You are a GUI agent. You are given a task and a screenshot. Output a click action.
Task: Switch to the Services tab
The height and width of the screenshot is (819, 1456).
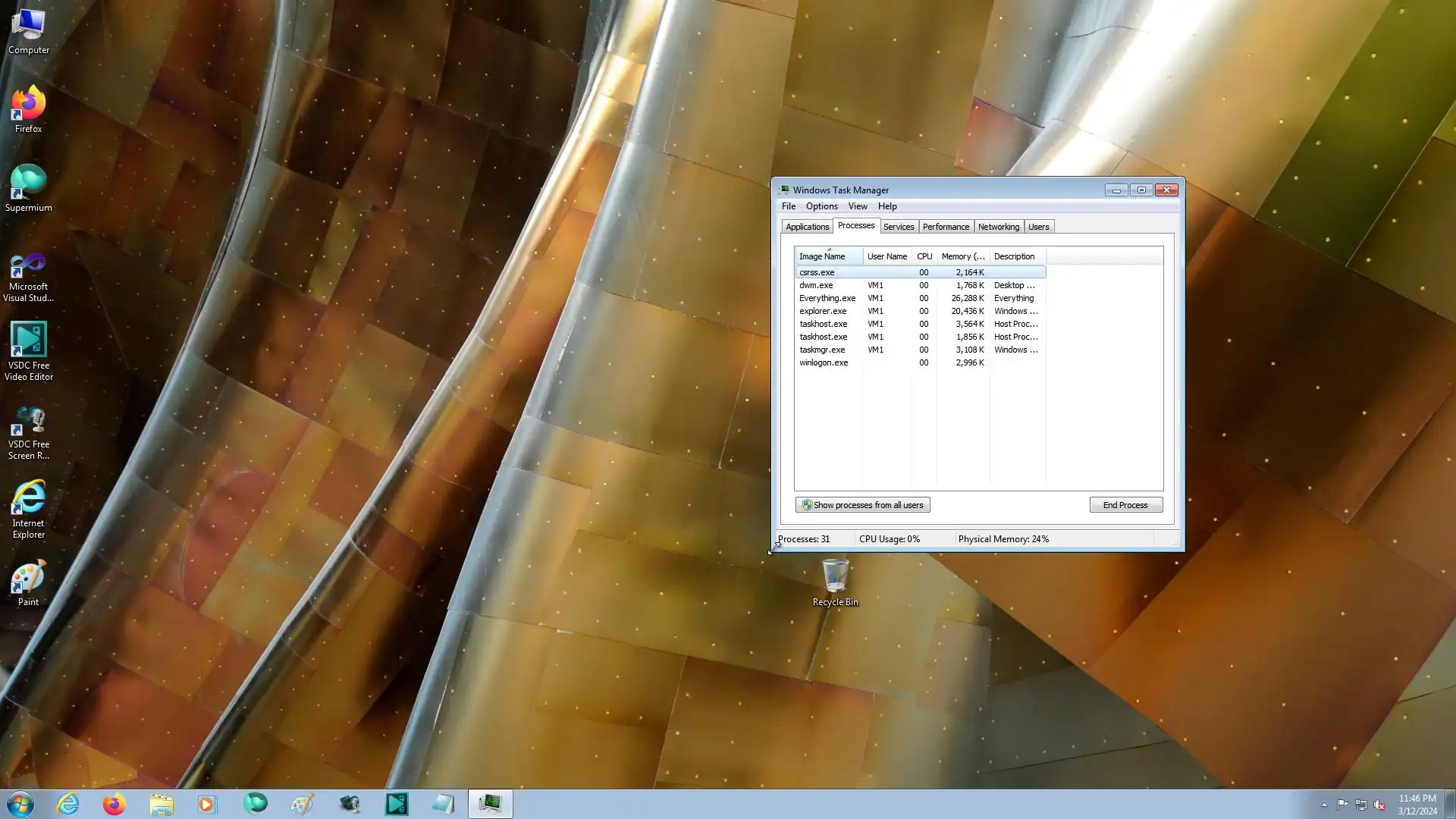click(898, 227)
